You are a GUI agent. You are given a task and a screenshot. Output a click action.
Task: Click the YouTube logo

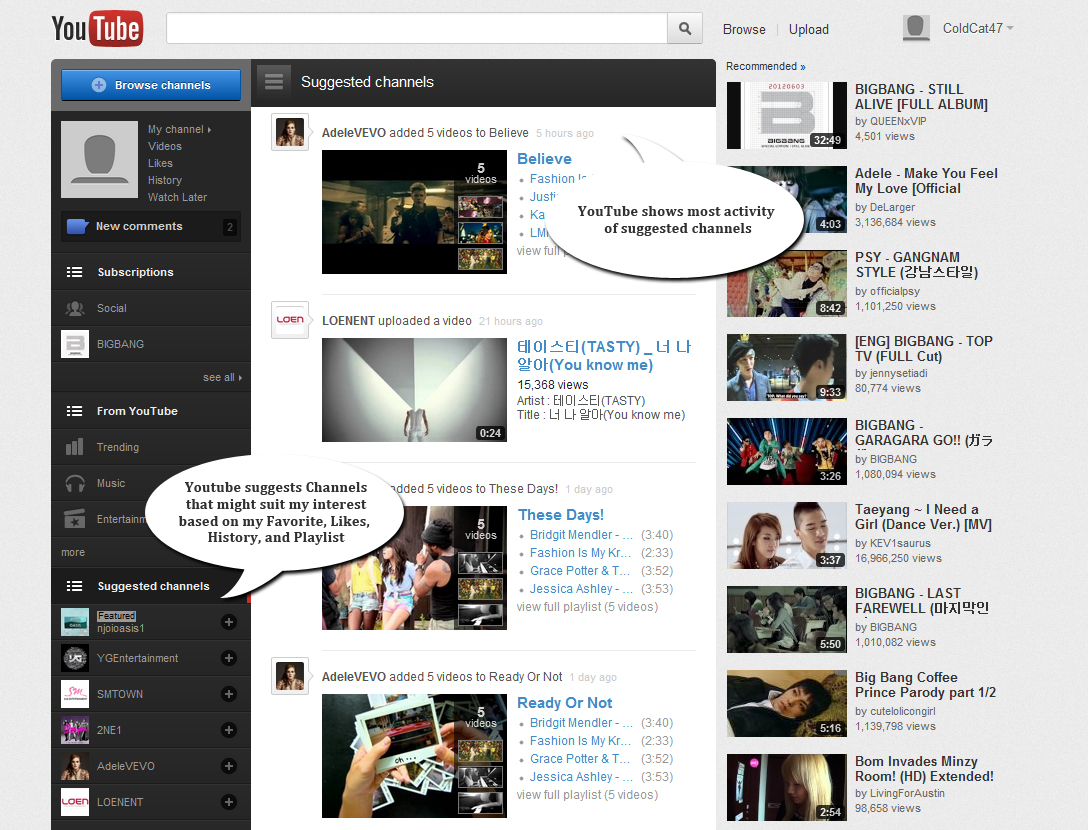pos(97,29)
